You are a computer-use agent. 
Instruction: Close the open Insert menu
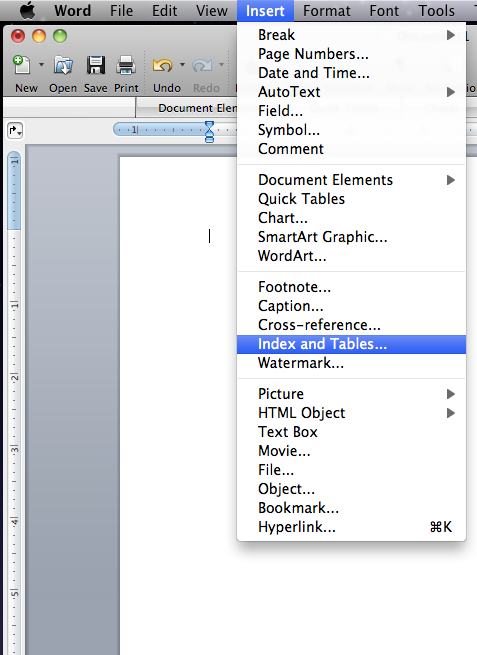(265, 10)
